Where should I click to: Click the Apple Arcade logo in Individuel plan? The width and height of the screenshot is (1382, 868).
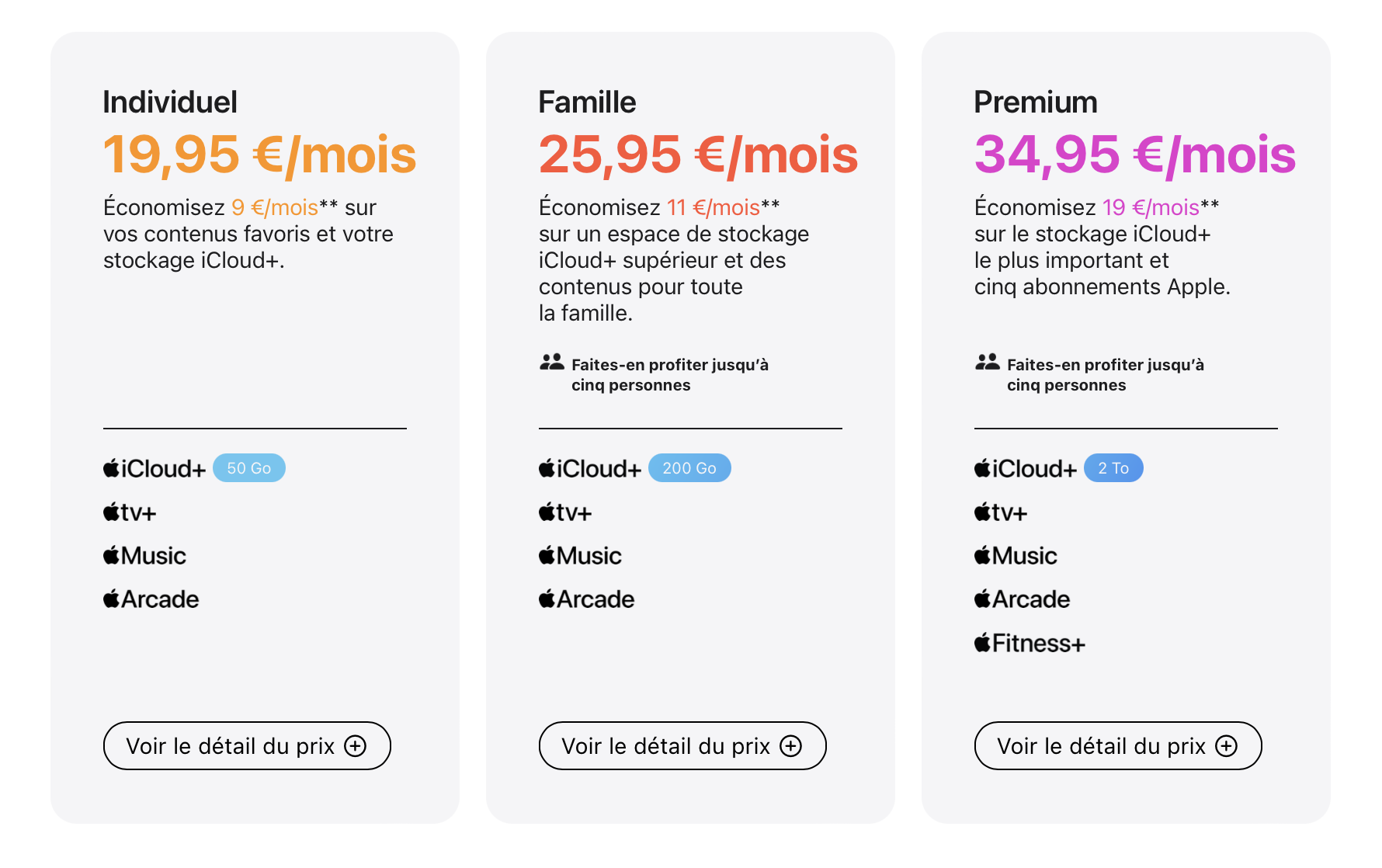(x=151, y=599)
